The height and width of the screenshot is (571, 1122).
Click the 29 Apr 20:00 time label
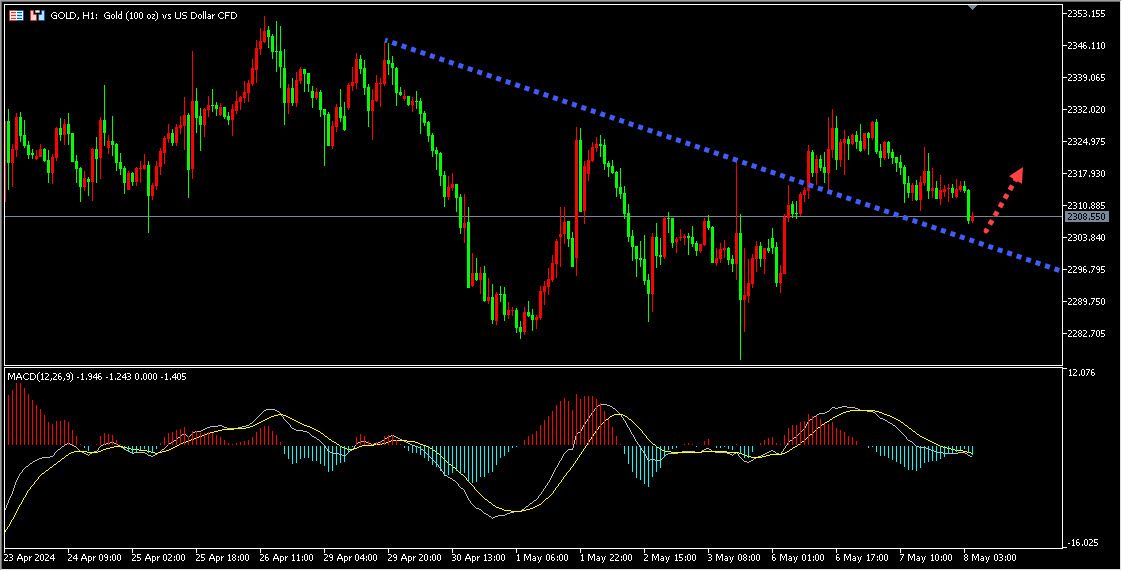click(414, 557)
